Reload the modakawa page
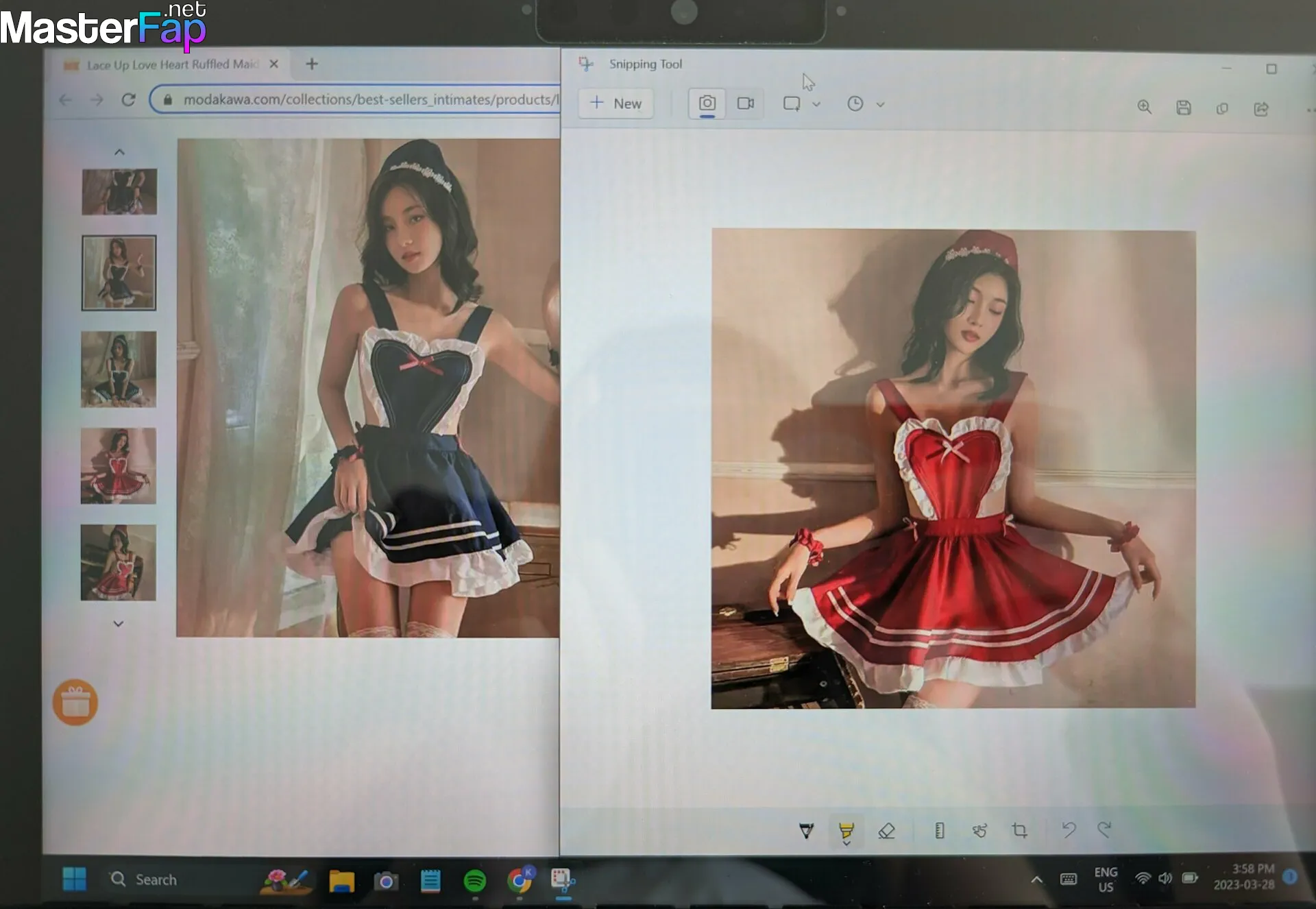1316x909 pixels. [x=128, y=100]
